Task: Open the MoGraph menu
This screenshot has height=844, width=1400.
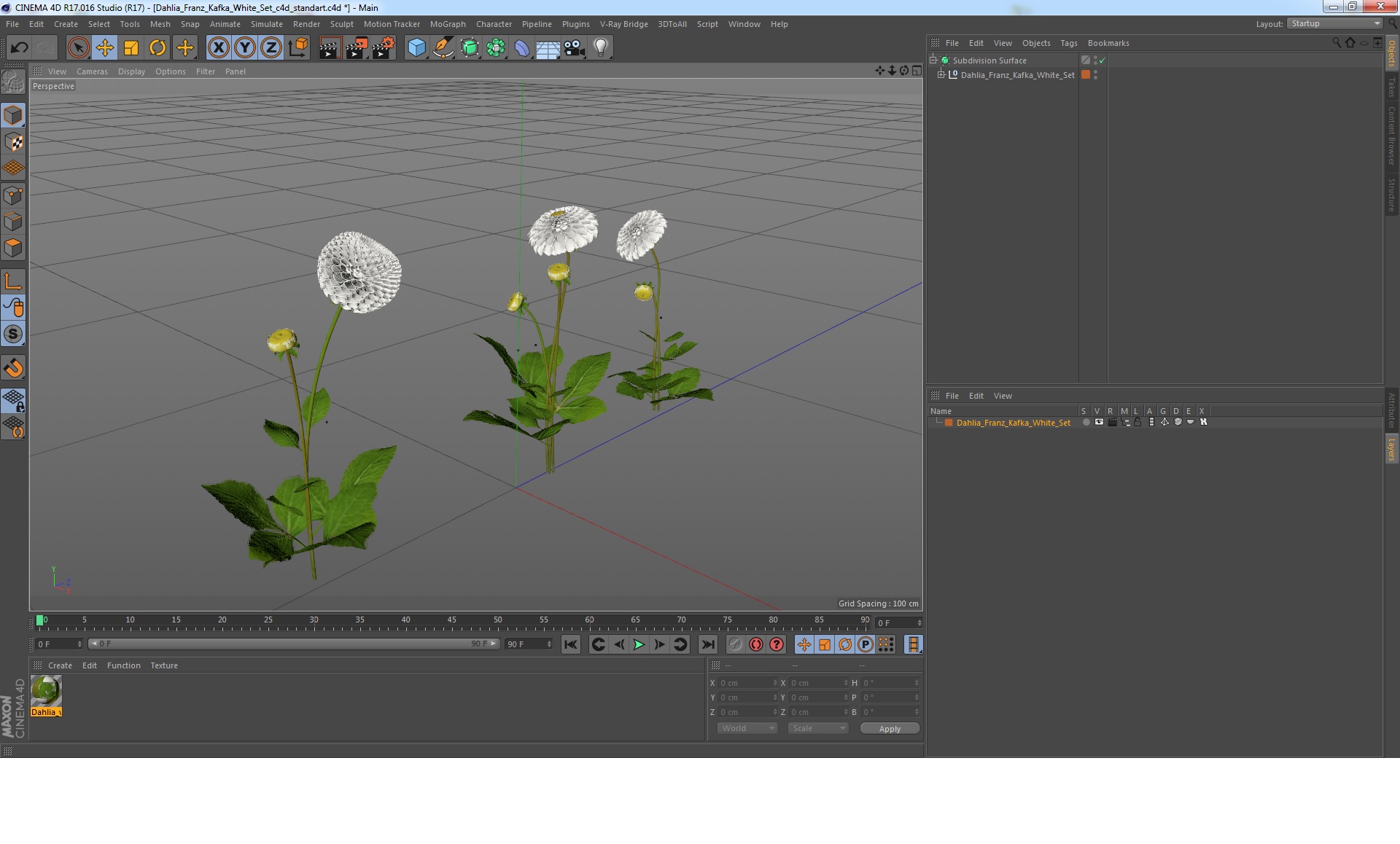Action: [x=448, y=24]
